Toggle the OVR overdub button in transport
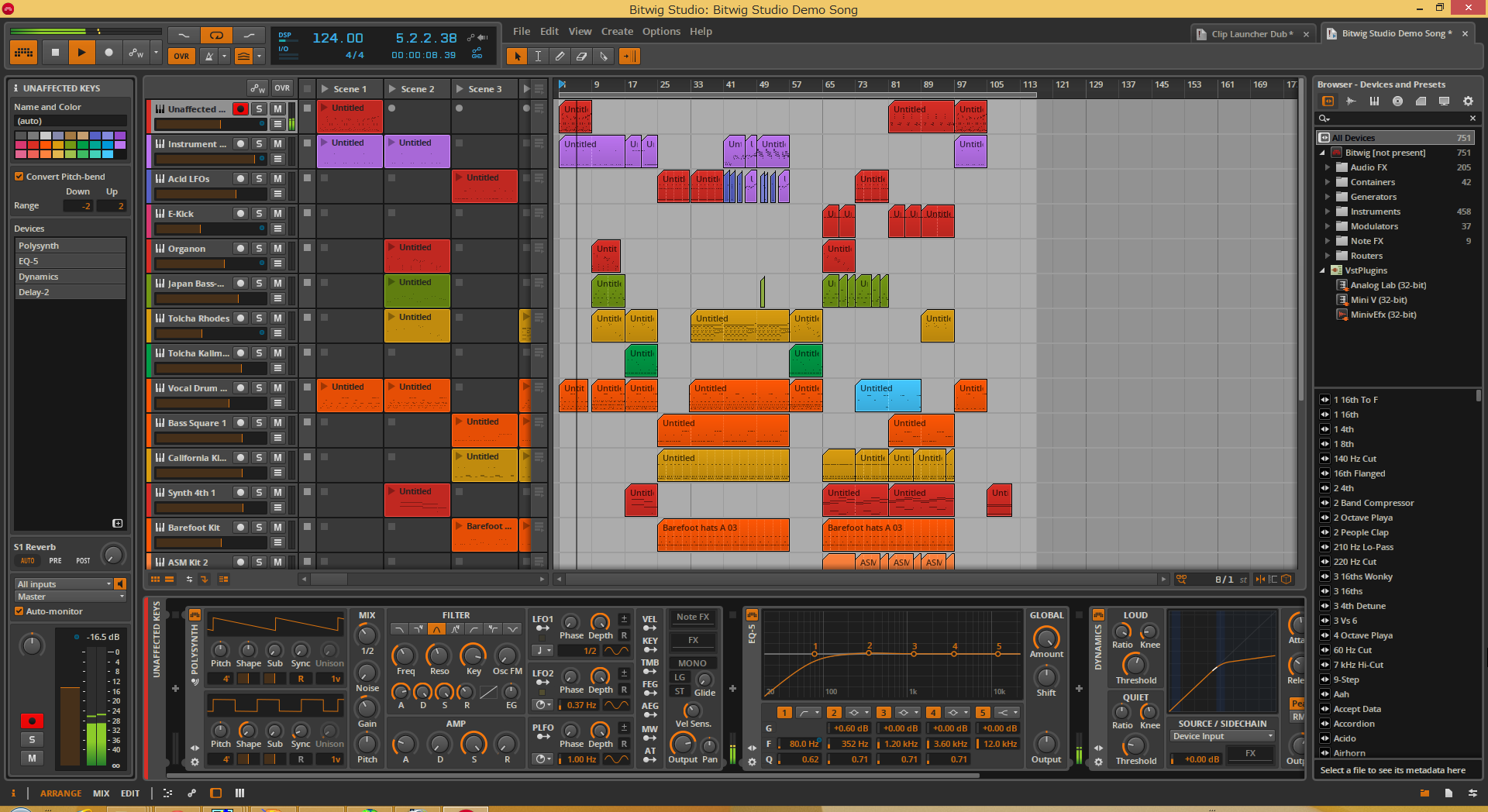This screenshot has height=812, width=1488. (x=181, y=56)
